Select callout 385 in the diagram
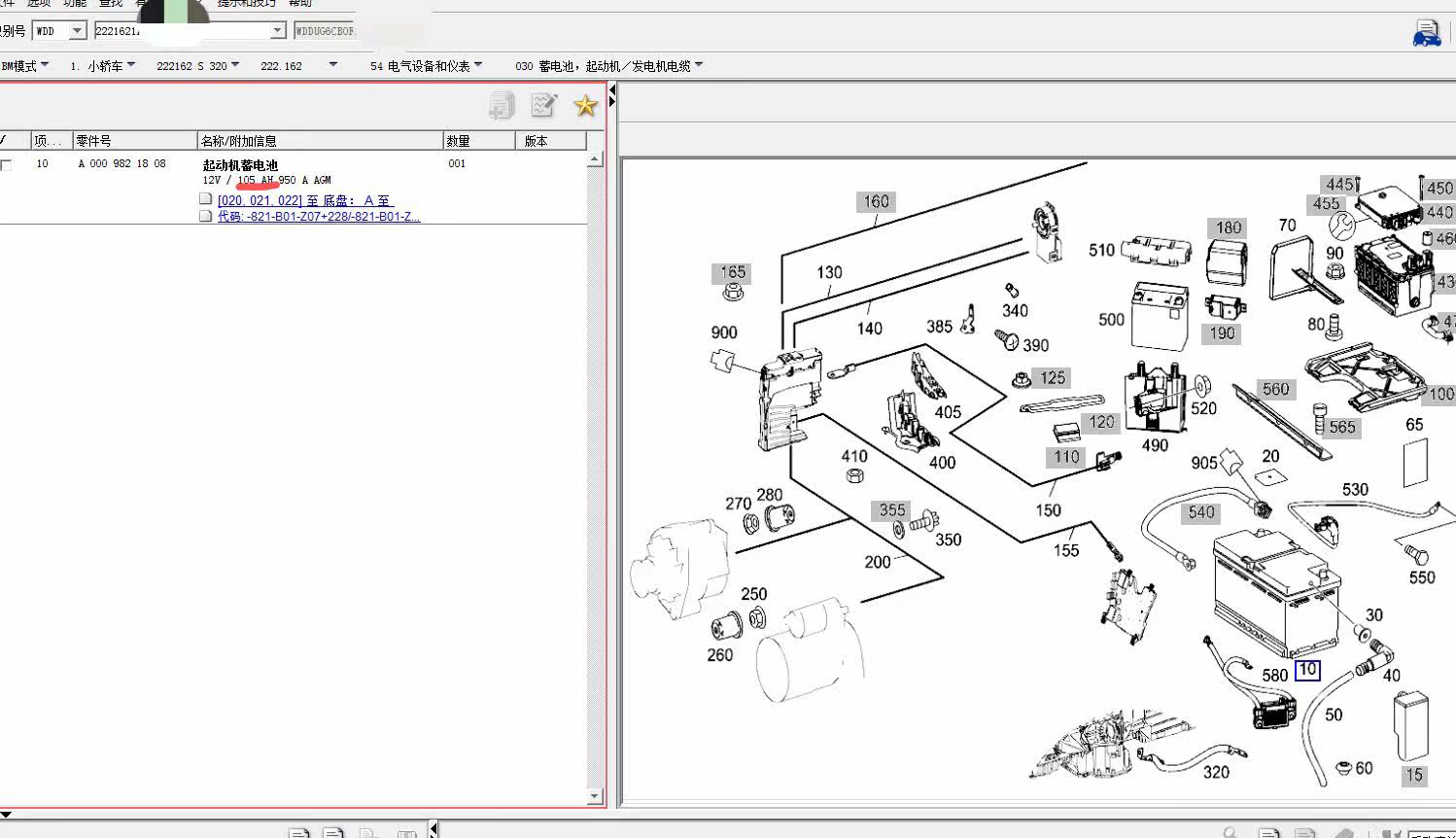The height and width of the screenshot is (838, 1456). [939, 327]
